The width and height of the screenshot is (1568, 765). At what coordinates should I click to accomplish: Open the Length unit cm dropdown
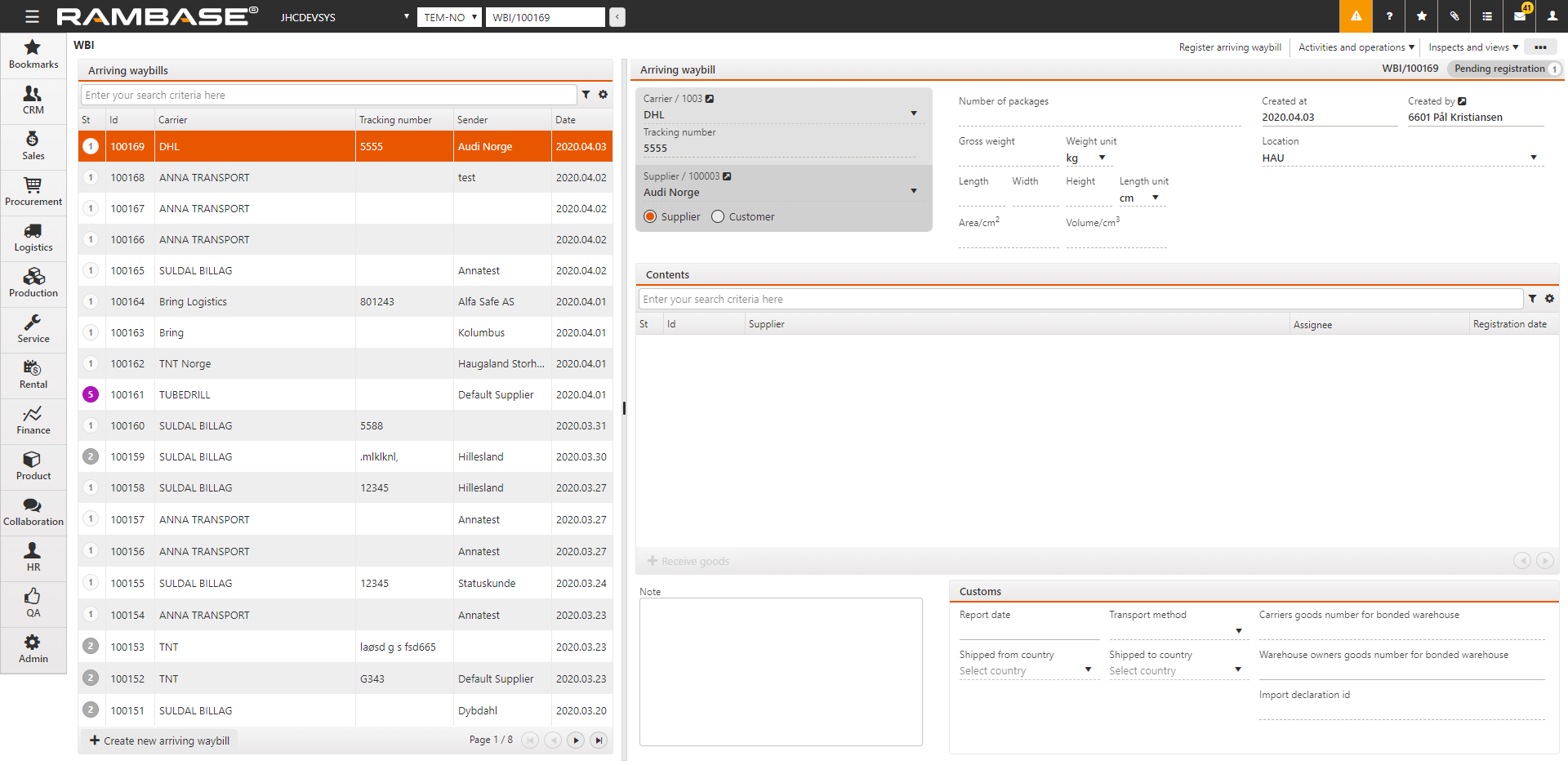coord(1156,198)
